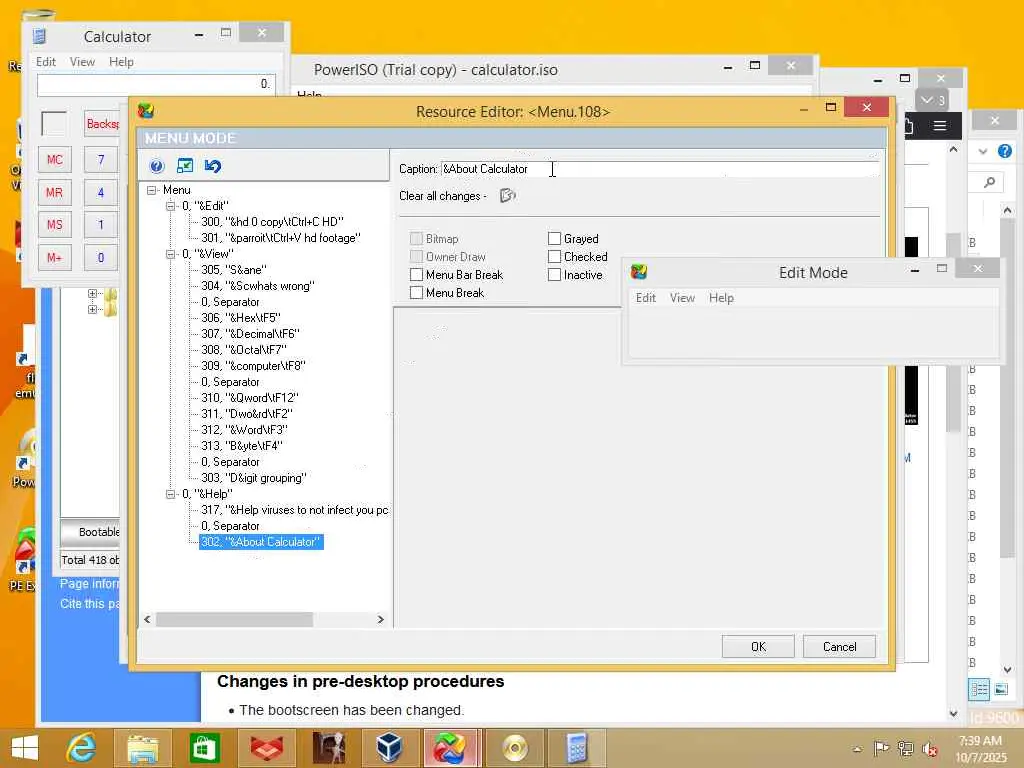
Task: Select tree item 306 "&Hex\tF5"
Action: [x=240, y=318]
